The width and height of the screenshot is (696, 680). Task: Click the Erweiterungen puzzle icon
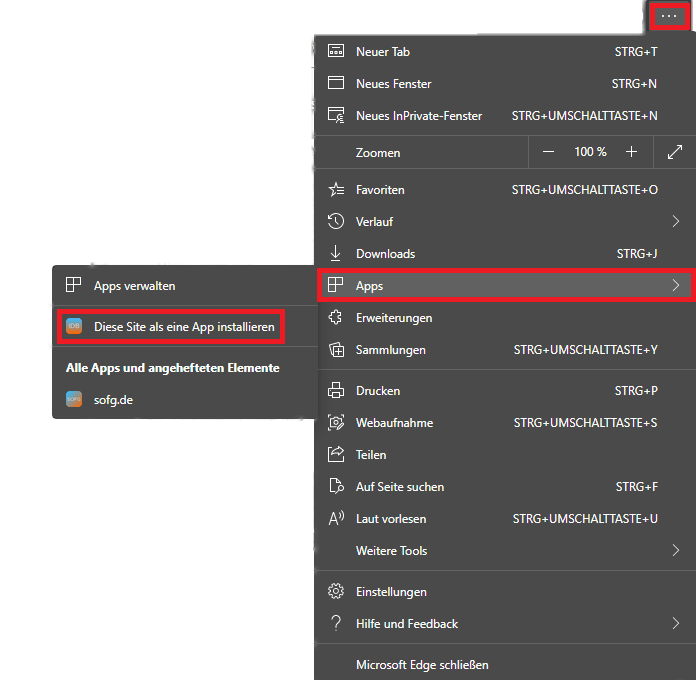tap(336, 318)
